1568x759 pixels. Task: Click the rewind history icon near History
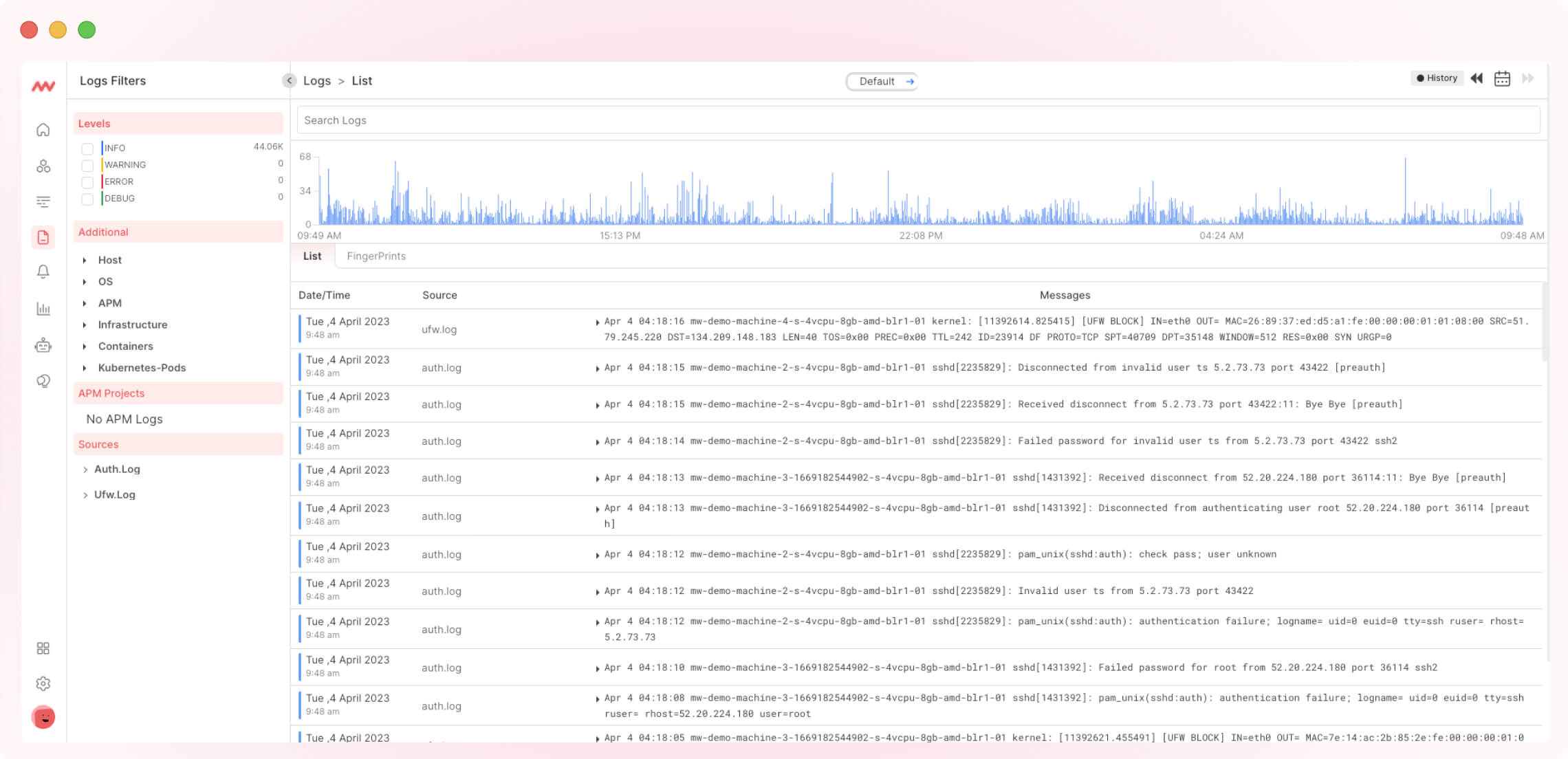[1477, 78]
